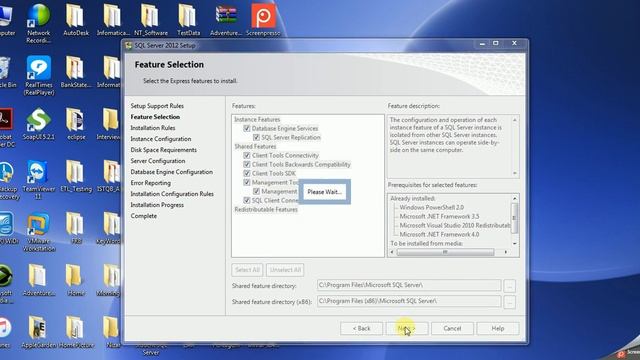Click prerequisites list right scroll arrow
The width and height of the screenshot is (640, 360).
click(x=506, y=252)
